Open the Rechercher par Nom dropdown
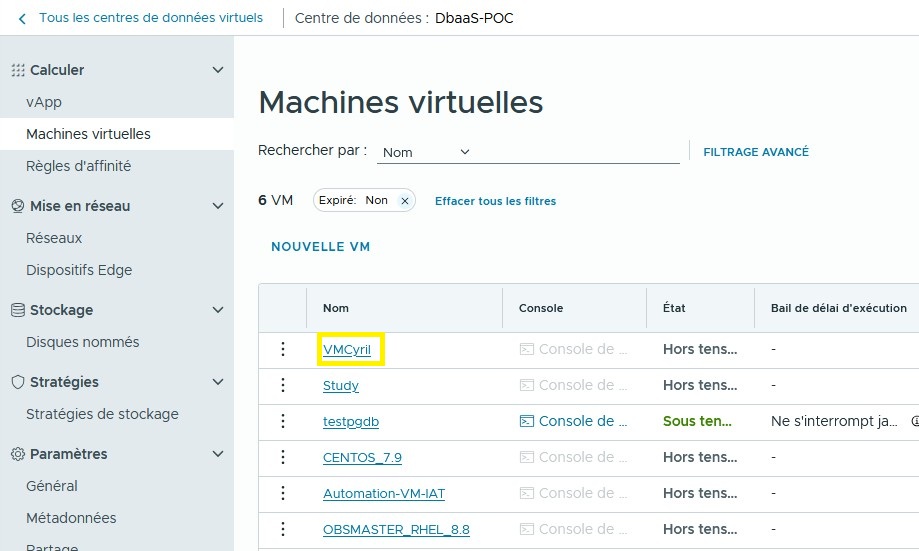Screen dimensions: 919x551 (425, 152)
